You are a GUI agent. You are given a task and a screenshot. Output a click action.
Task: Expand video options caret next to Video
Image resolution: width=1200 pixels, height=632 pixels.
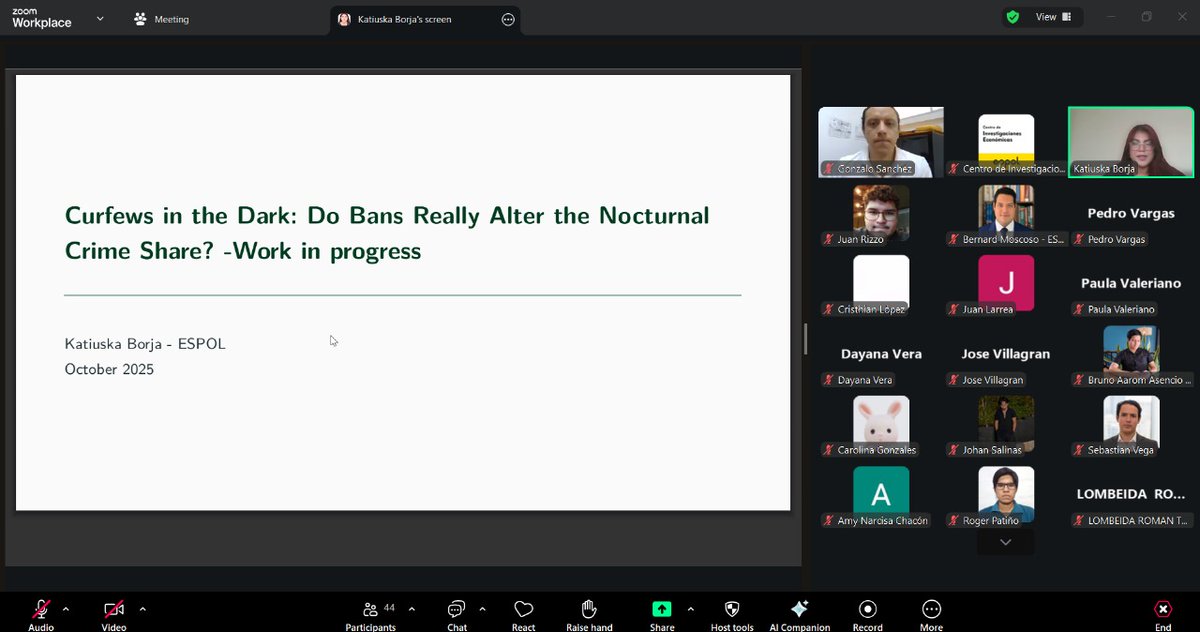[x=142, y=608]
